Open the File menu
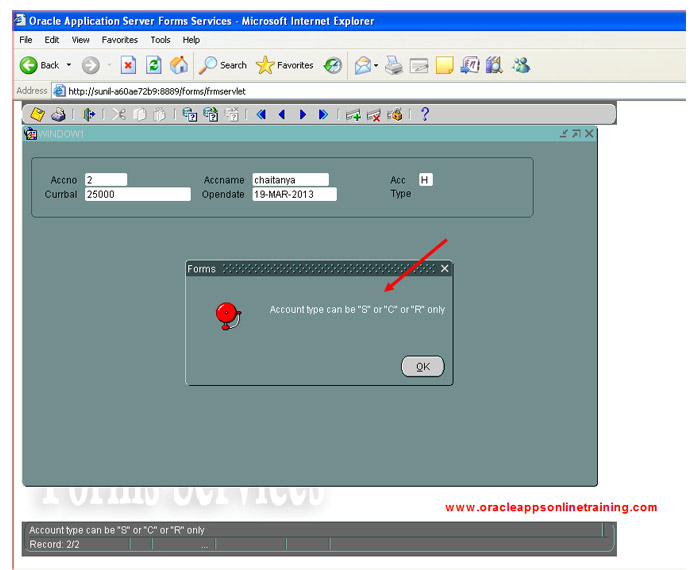The image size is (700, 570). pos(26,40)
